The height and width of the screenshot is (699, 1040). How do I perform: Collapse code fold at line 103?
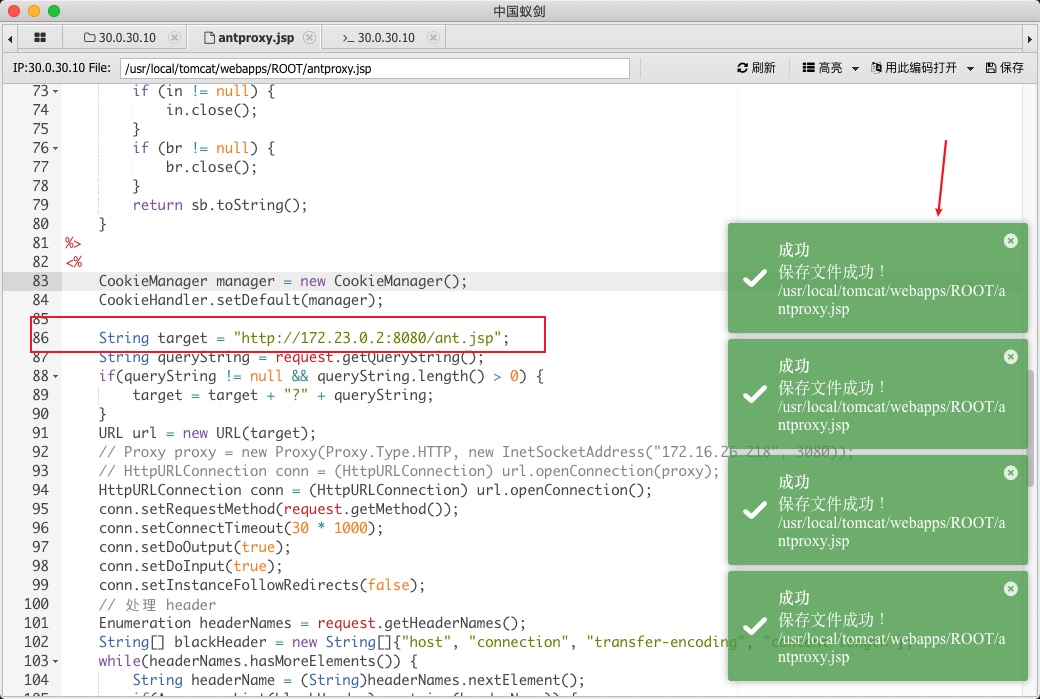tap(56, 662)
